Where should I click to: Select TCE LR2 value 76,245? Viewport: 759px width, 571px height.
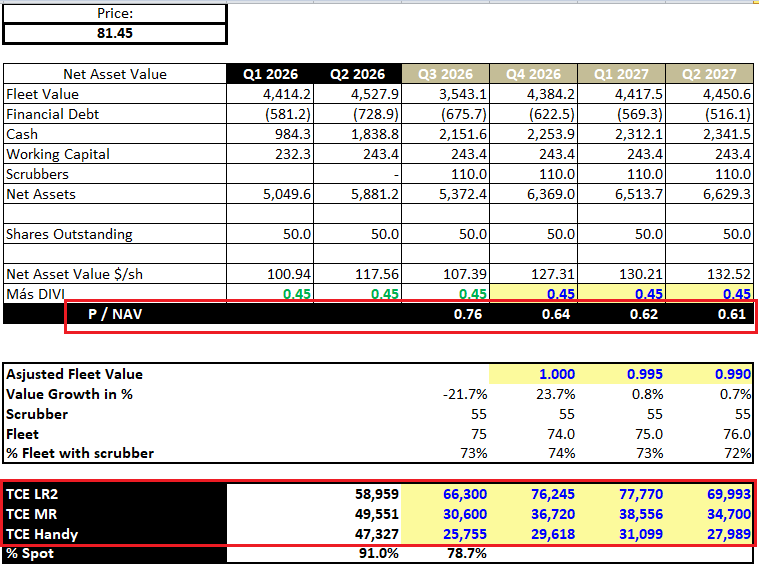[x=533, y=494]
